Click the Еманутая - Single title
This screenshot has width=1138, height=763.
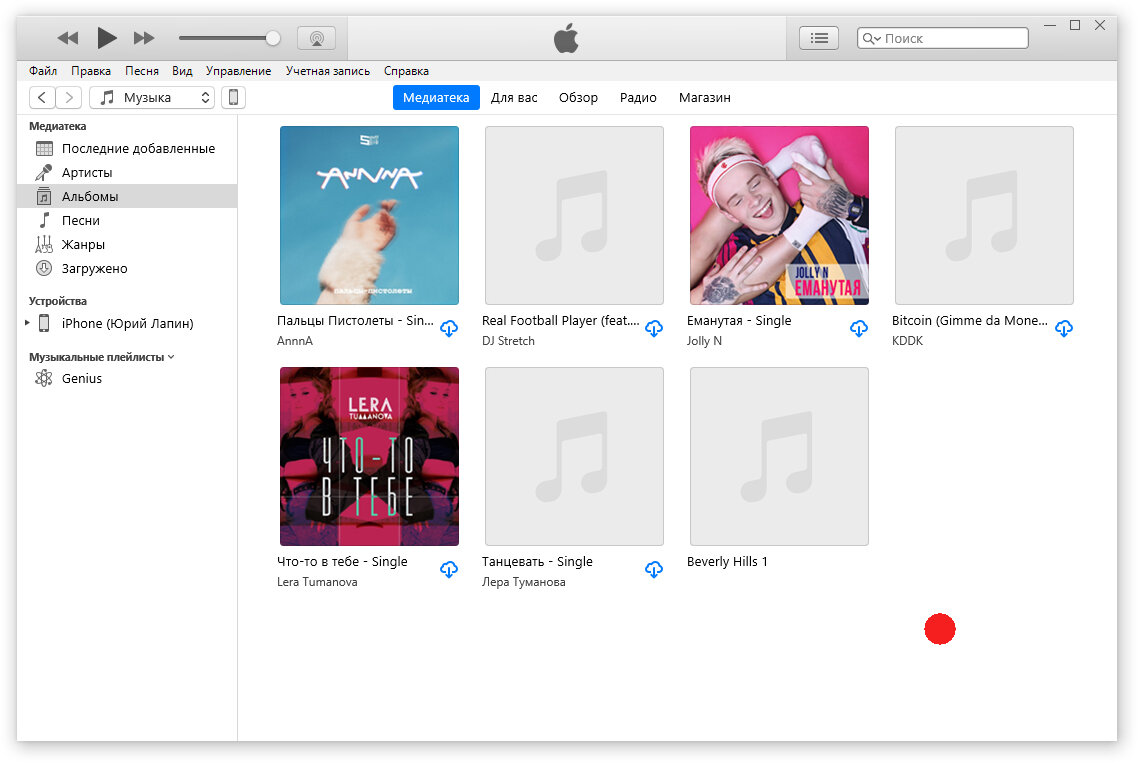(739, 320)
